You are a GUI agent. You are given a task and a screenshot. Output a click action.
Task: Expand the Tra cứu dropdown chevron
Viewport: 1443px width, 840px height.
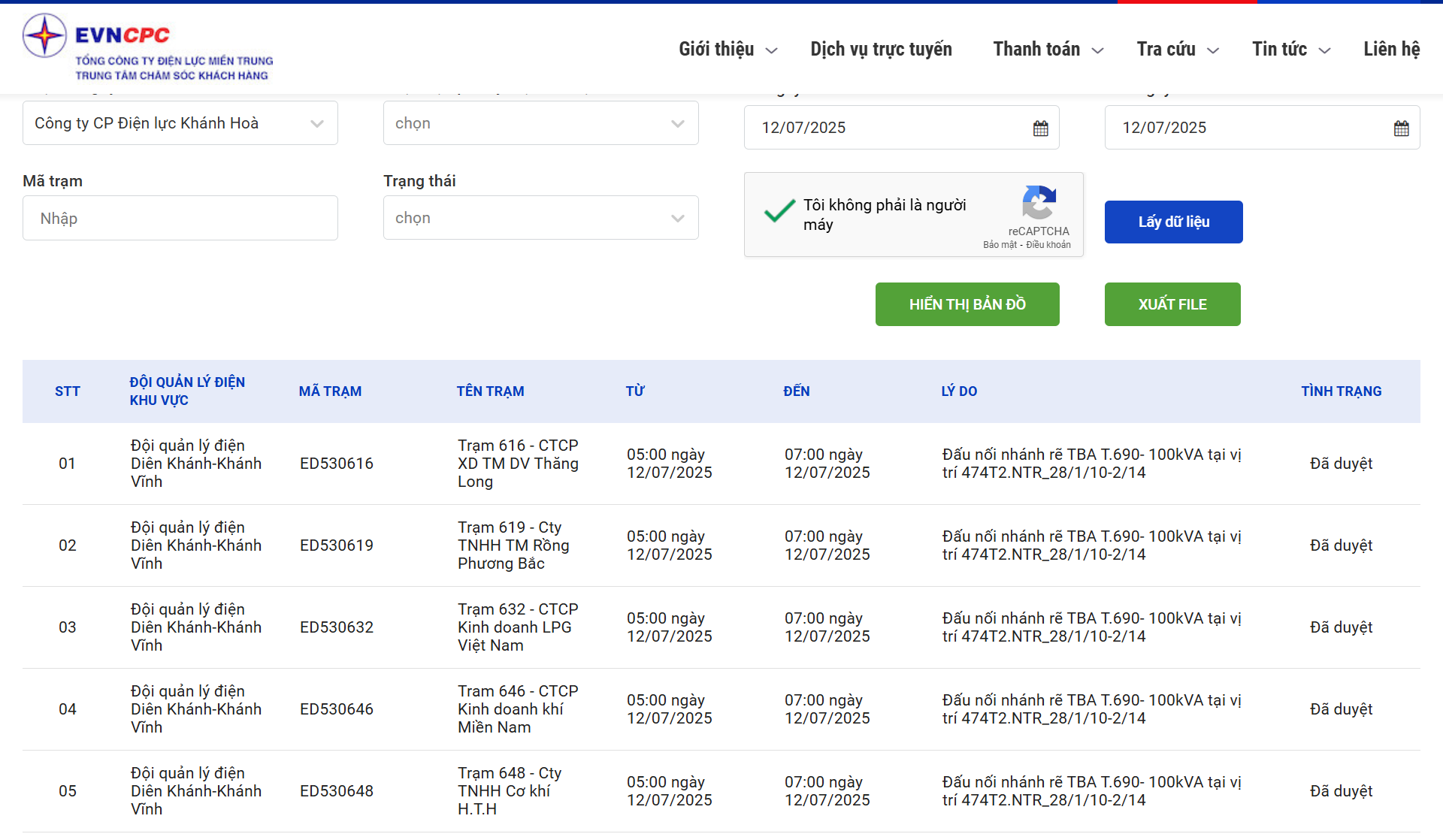click(x=1212, y=50)
